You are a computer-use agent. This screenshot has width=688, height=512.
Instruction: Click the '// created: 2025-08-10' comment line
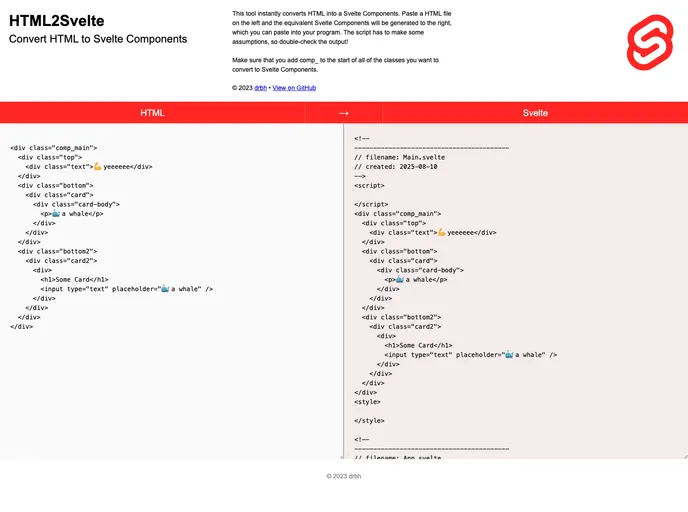(395, 167)
